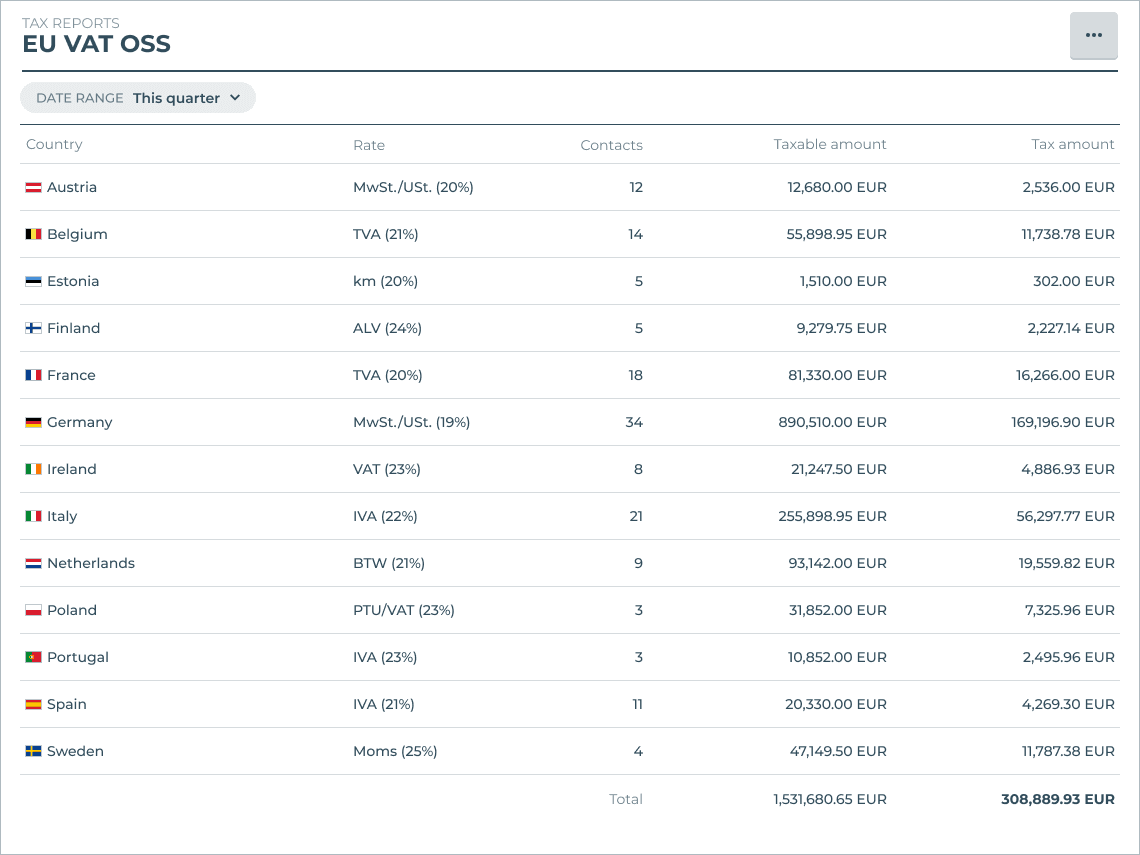Click Netherlands' BTW (21%) rate
This screenshot has width=1140, height=855.
389,563
